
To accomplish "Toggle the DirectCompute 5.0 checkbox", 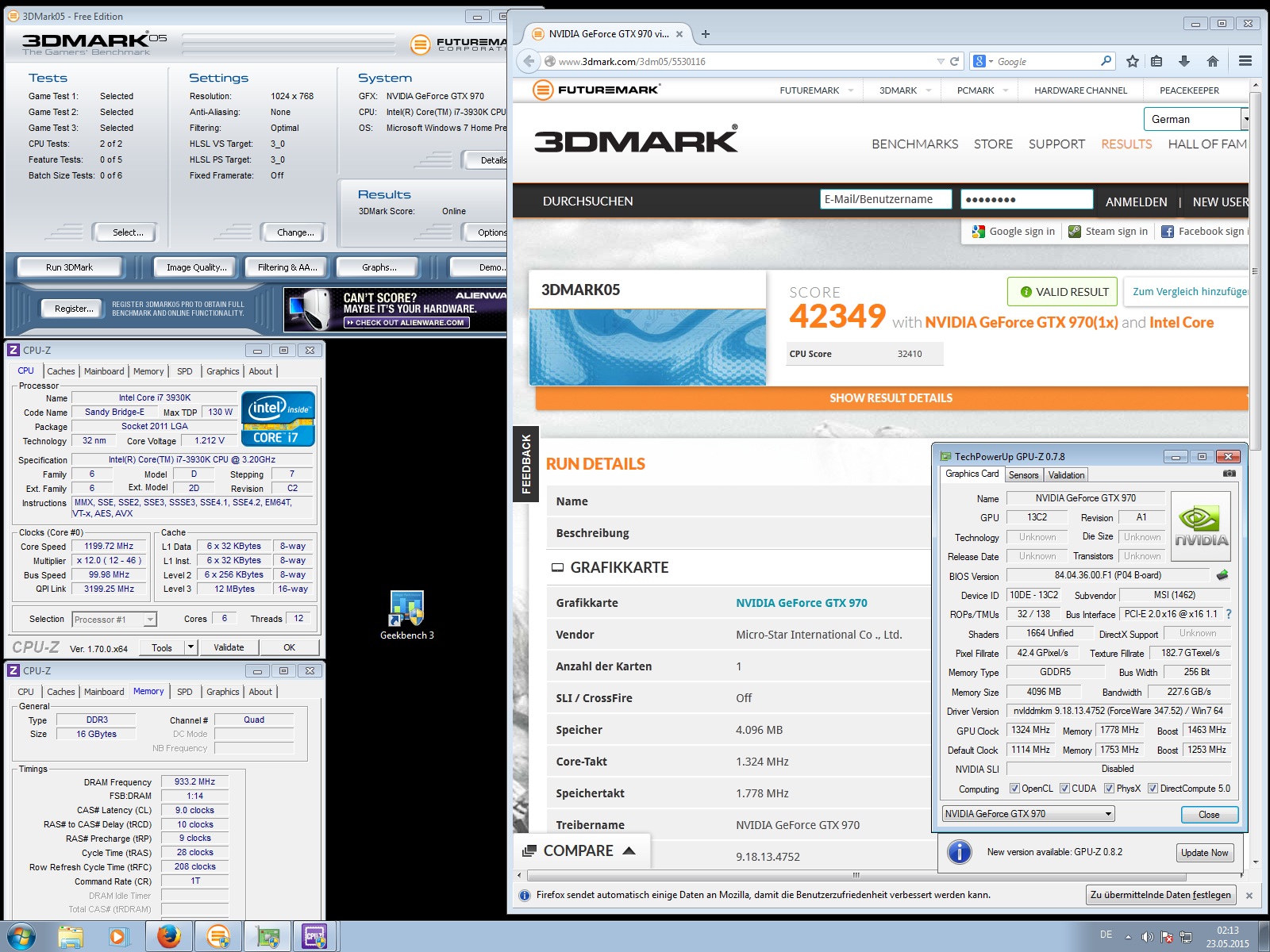I will click(x=1153, y=789).
